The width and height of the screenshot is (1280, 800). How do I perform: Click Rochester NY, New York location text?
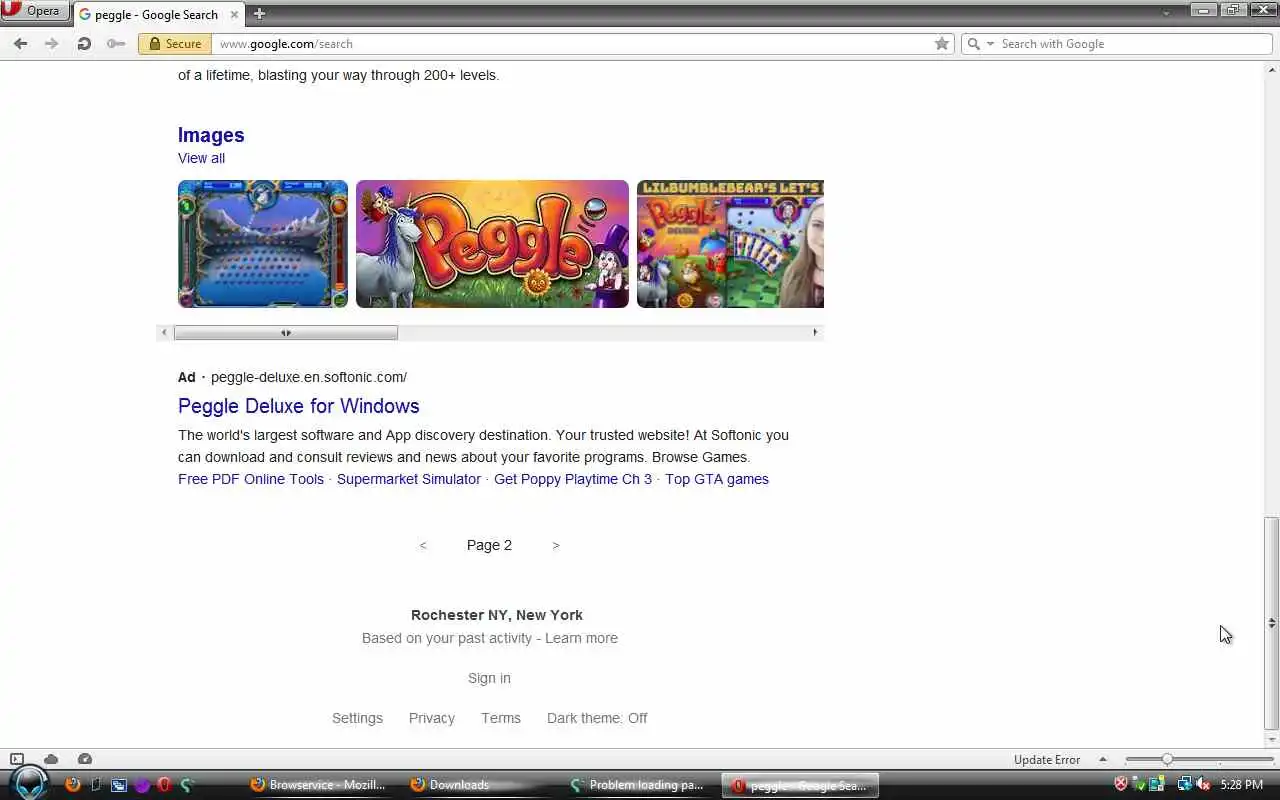pyautogui.click(x=497, y=615)
